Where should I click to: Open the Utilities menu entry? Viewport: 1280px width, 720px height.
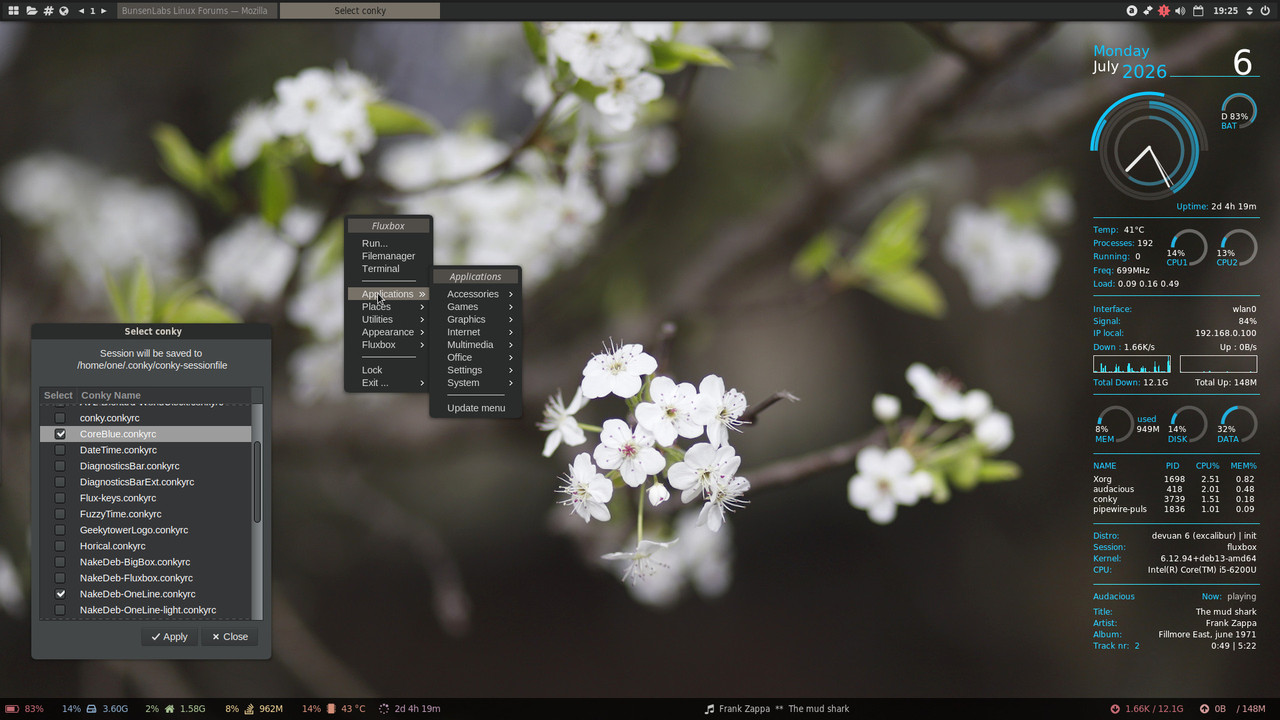click(388, 320)
